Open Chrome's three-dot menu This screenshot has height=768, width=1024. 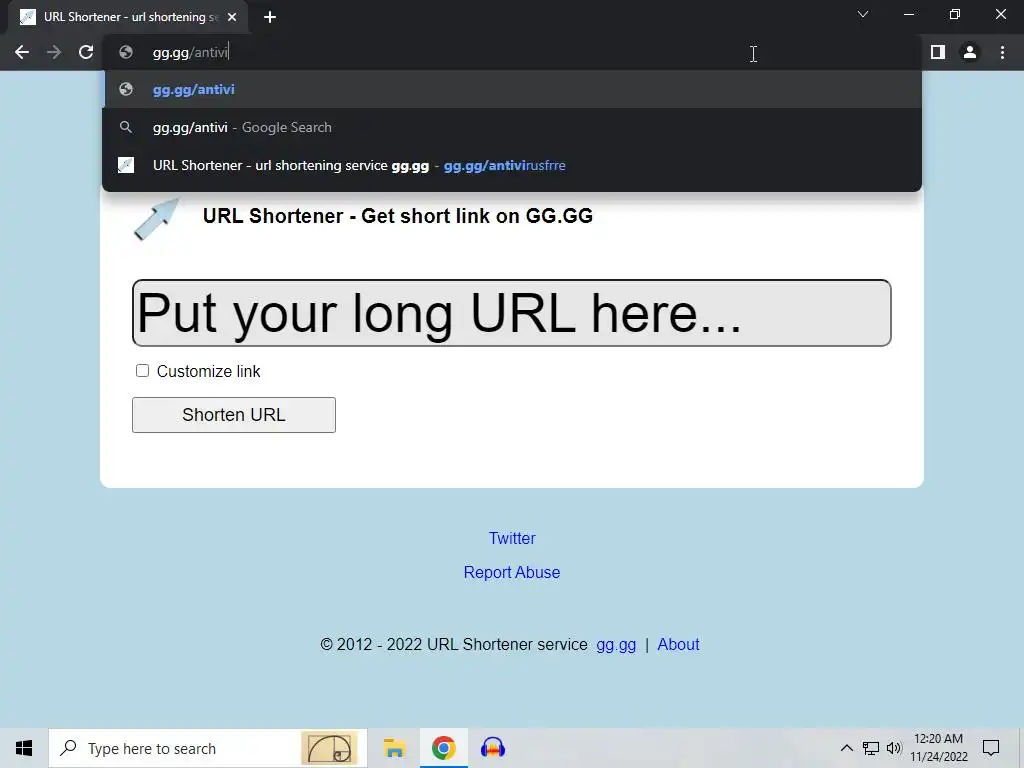click(1002, 52)
